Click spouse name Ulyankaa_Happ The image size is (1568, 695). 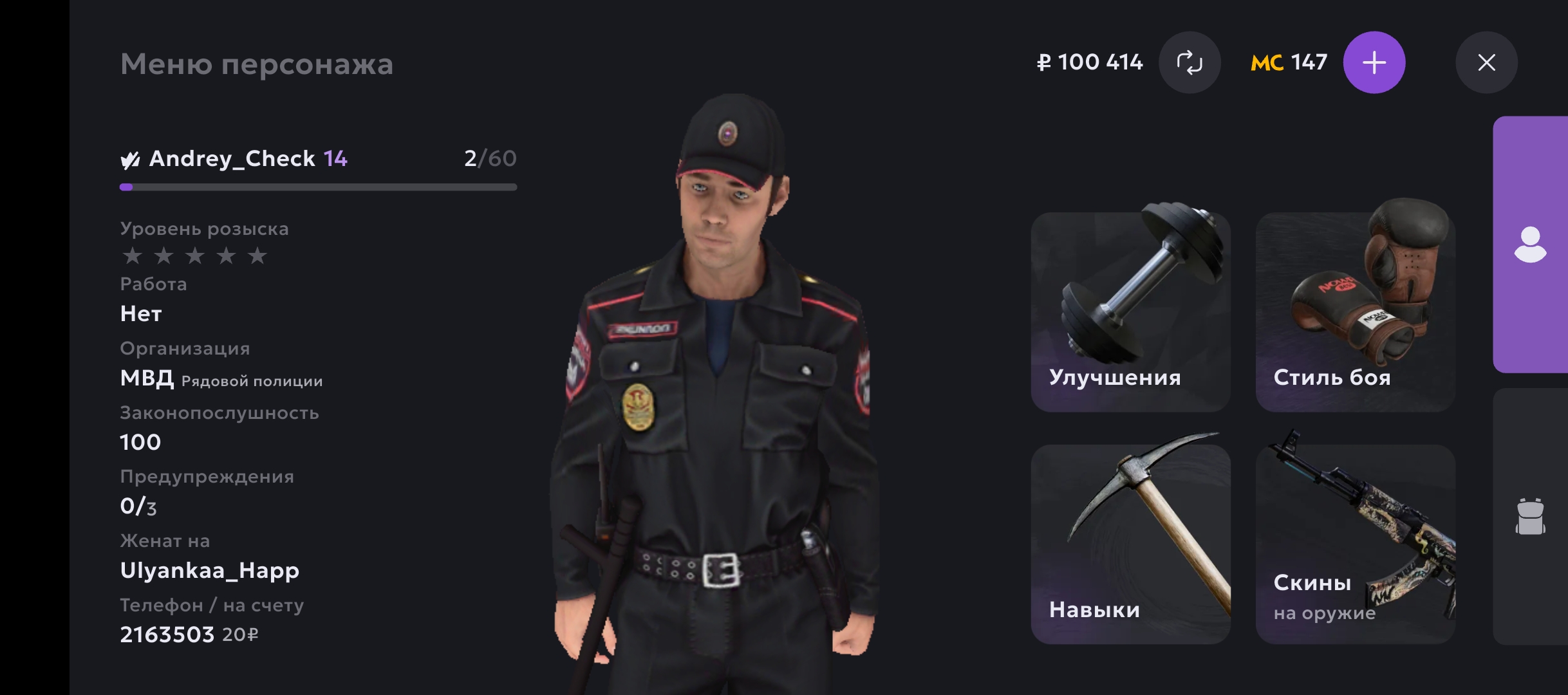(210, 571)
